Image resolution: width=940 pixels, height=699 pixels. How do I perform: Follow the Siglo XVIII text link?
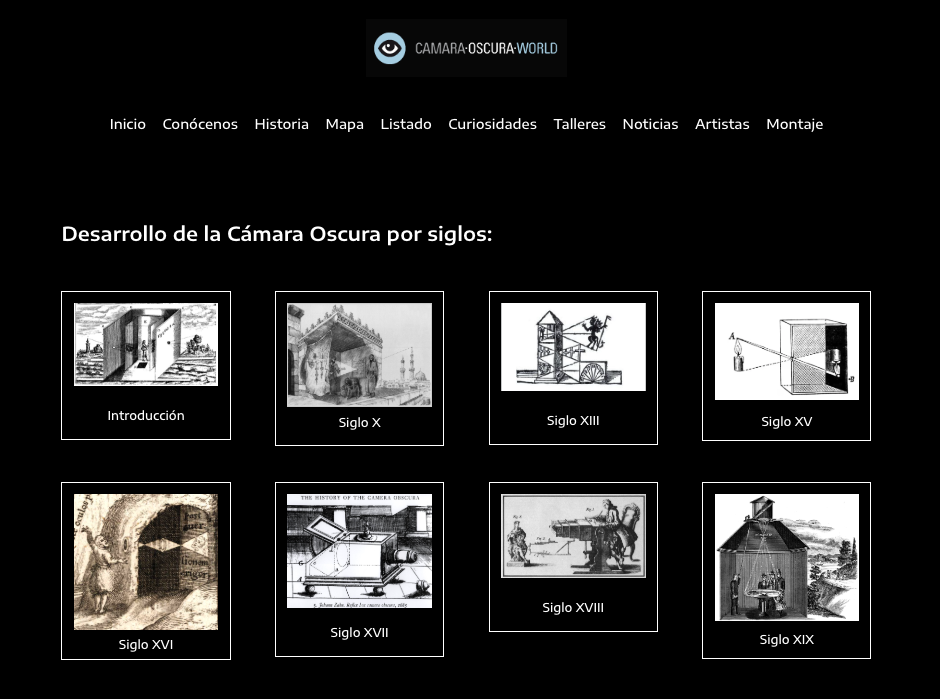click(573, 607)
